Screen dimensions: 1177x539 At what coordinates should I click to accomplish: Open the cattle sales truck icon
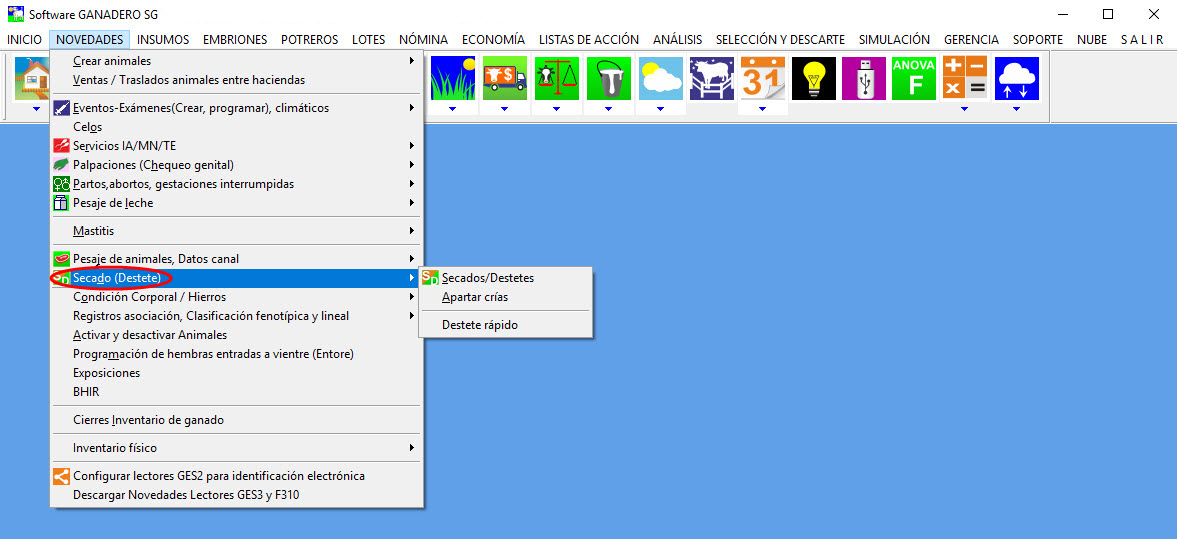click(x=504, y=78)
